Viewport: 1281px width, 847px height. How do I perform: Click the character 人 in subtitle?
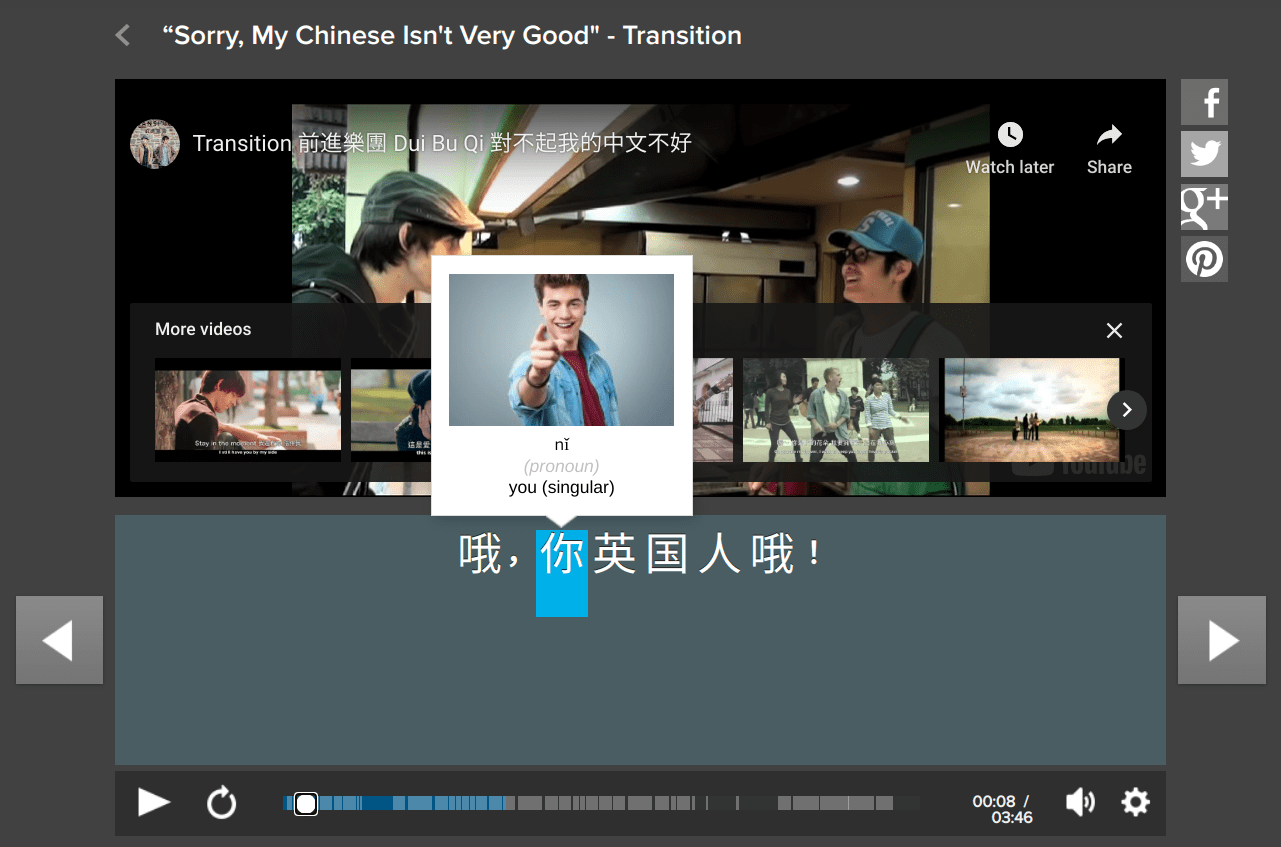(x=719, y=554)
